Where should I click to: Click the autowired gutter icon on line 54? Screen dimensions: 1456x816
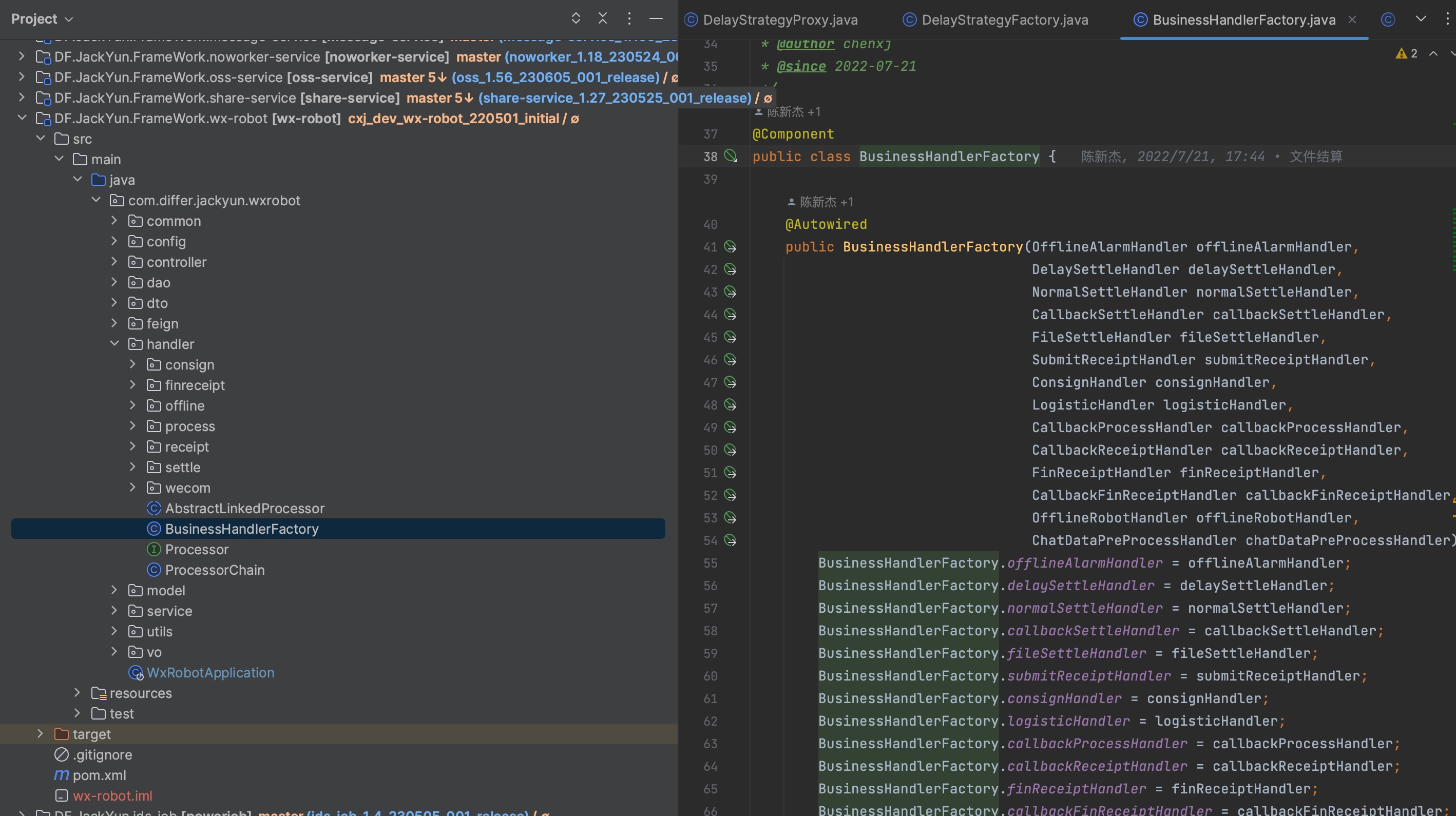[x=730, y=541]
